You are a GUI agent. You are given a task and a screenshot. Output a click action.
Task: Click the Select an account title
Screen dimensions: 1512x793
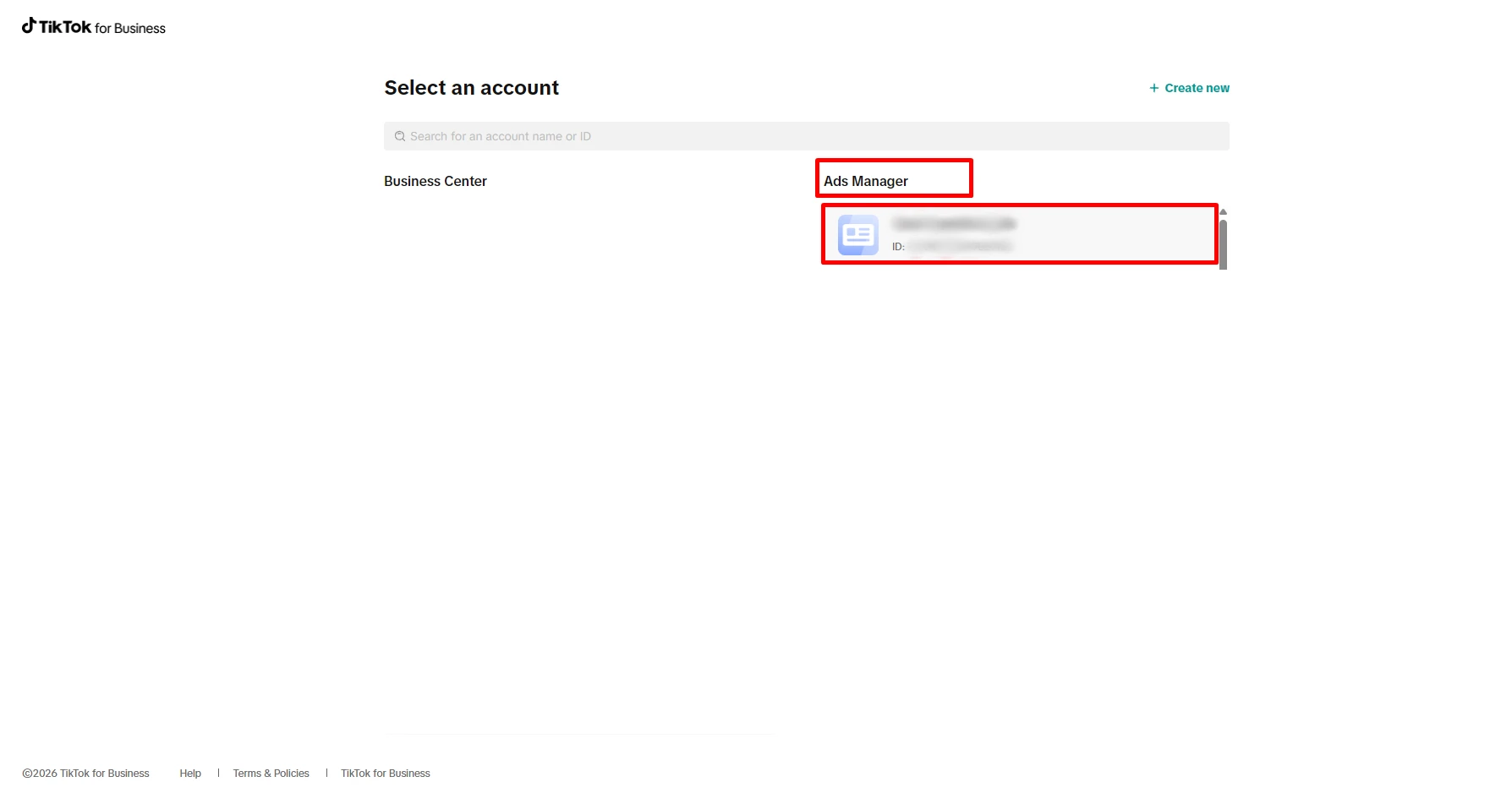tap(472, 88)
